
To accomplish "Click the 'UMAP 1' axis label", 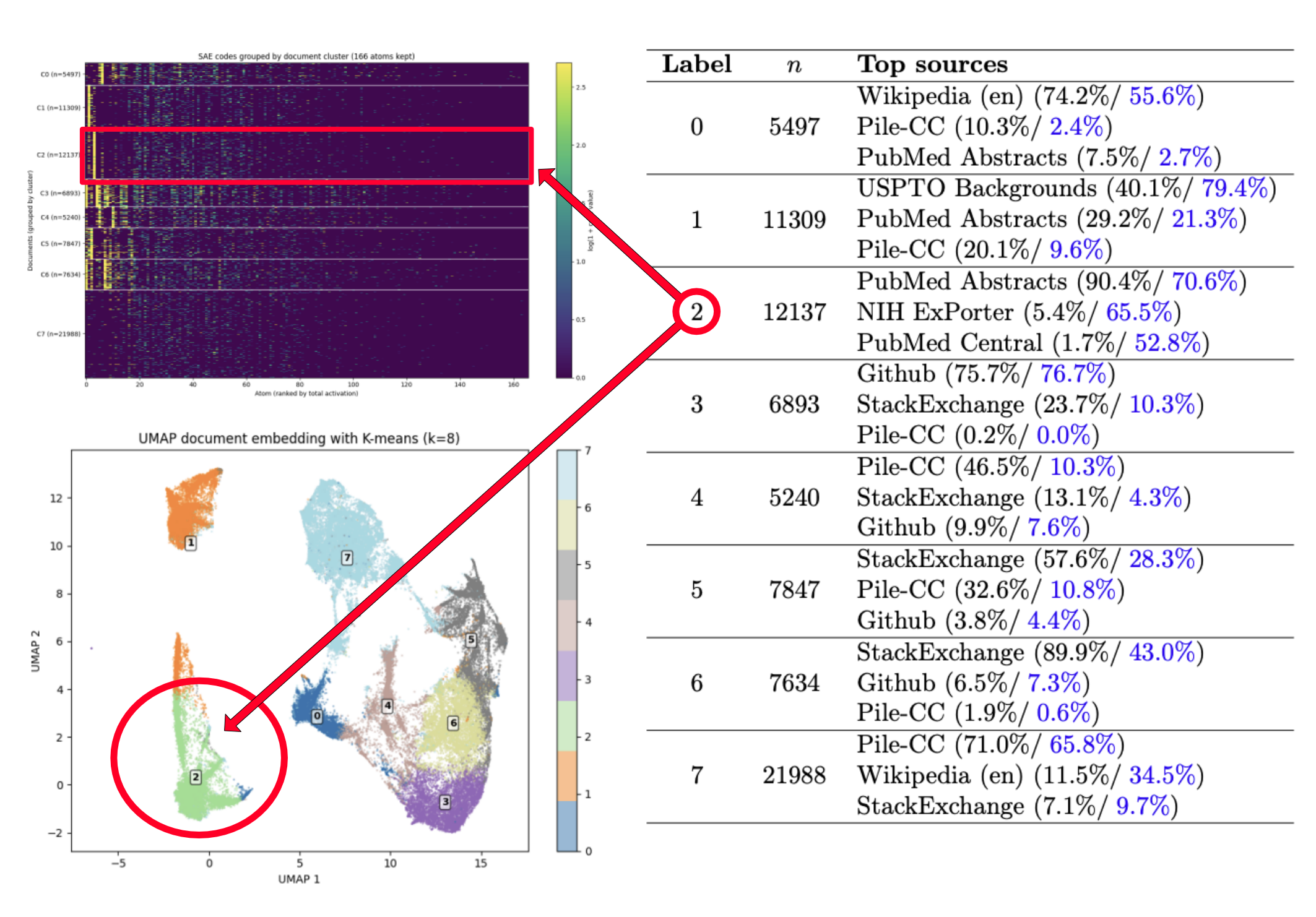I will pos(299,879).
